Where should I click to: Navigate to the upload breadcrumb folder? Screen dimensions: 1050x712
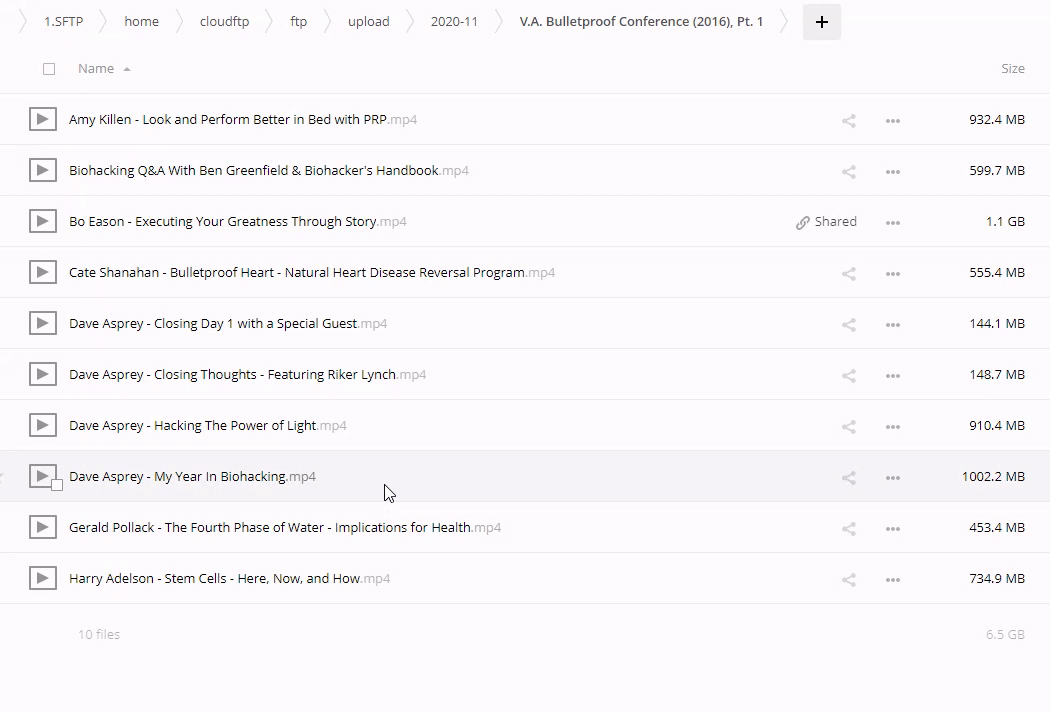[368, 21]
